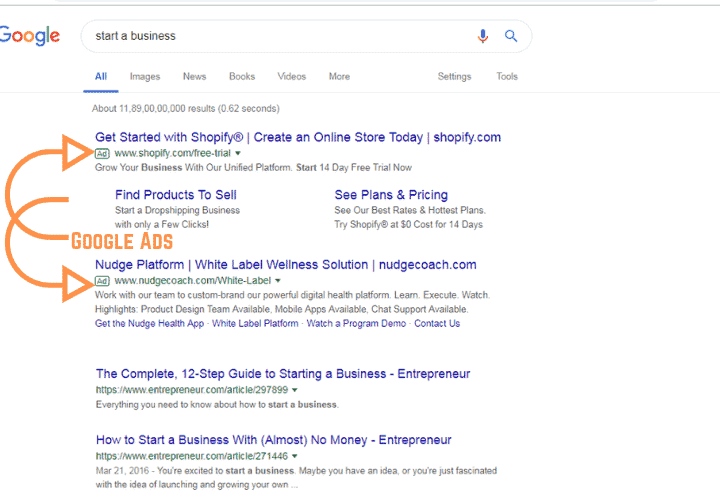
Task: Click 'See Our Best Rates & Hottest Plans.' text
Action: point(410,210)
